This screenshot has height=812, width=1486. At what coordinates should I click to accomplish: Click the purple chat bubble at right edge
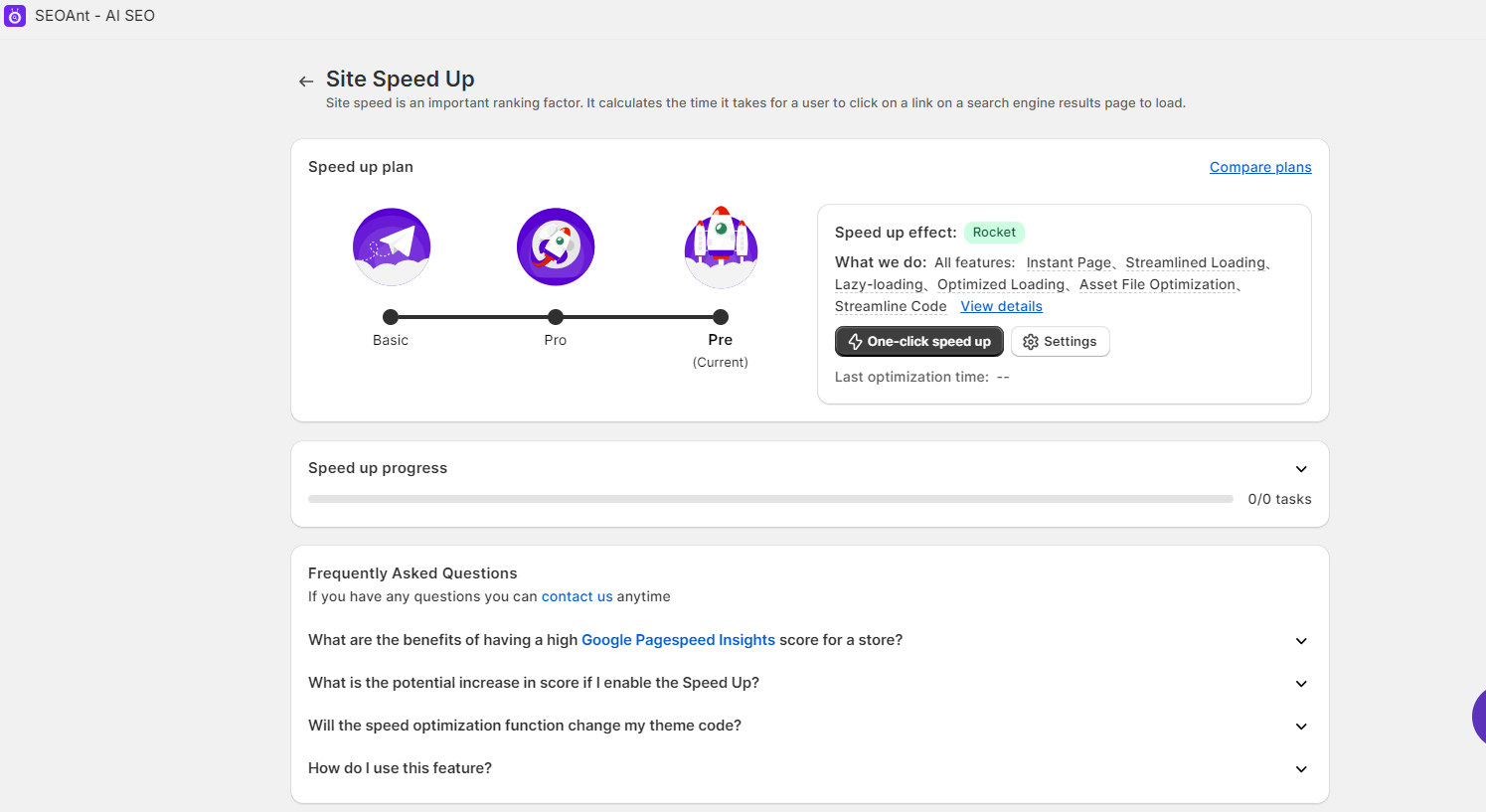pos(1477,716)
